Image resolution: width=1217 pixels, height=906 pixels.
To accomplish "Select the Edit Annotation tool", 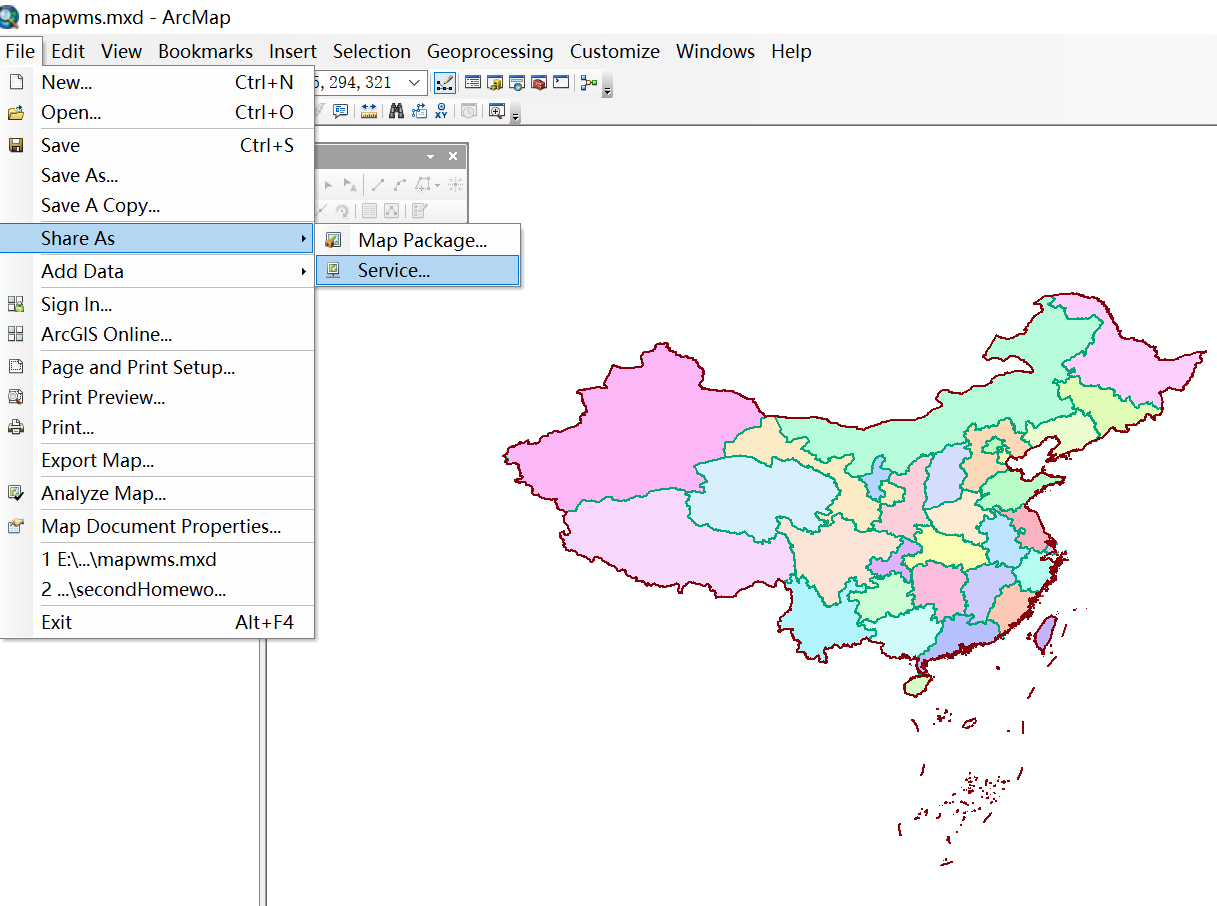I will pos(350,185).
